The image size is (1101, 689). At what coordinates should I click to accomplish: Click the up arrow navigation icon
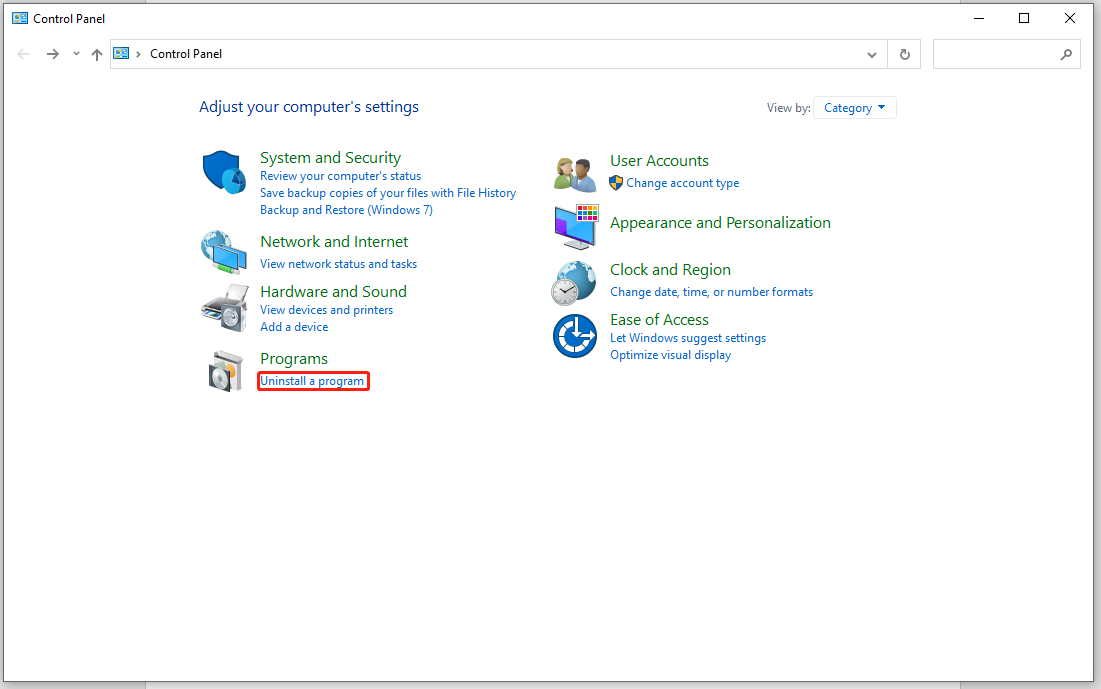pos(96,54)
